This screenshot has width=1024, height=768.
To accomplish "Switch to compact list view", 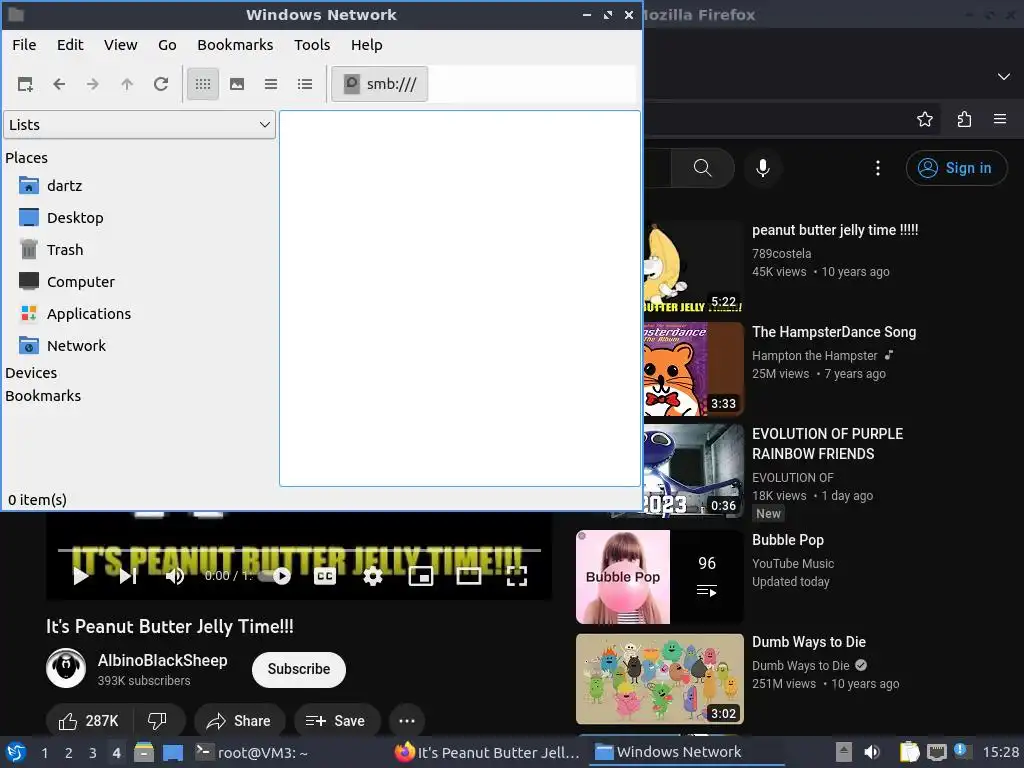I will pyautogui.click(x=271, y=84).
